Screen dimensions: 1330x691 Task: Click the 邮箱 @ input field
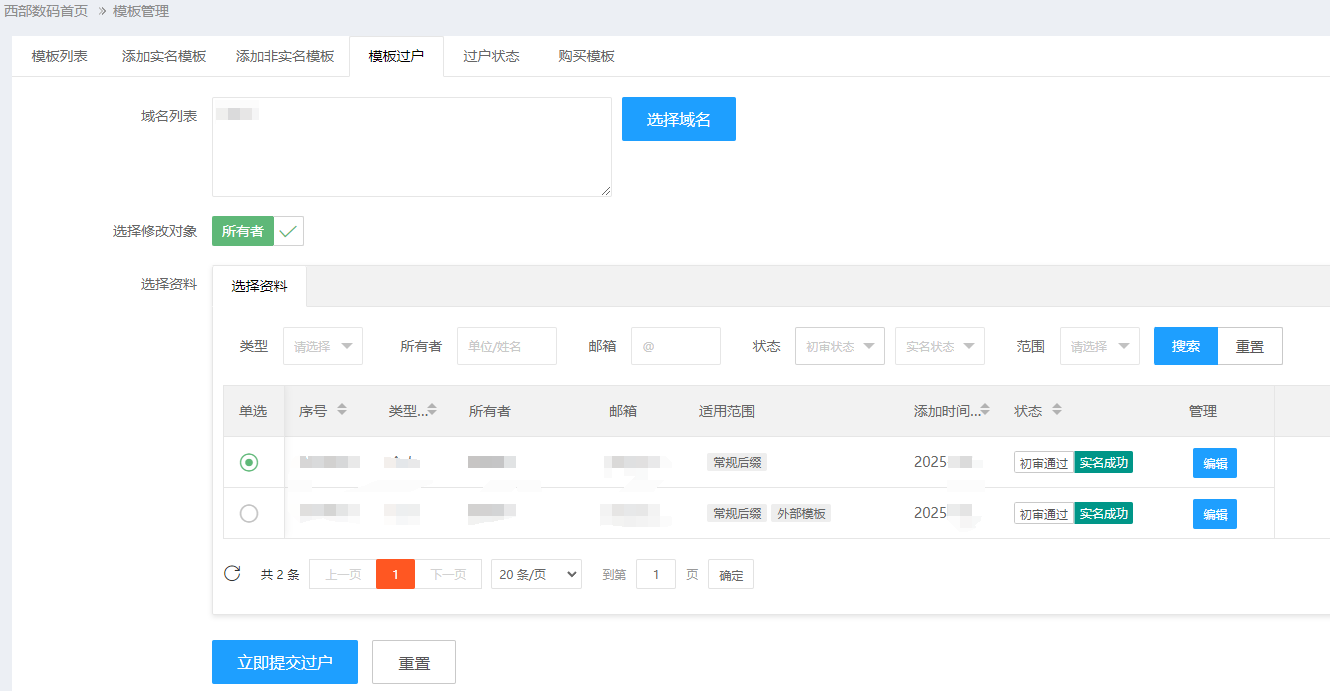coord(676,346)
